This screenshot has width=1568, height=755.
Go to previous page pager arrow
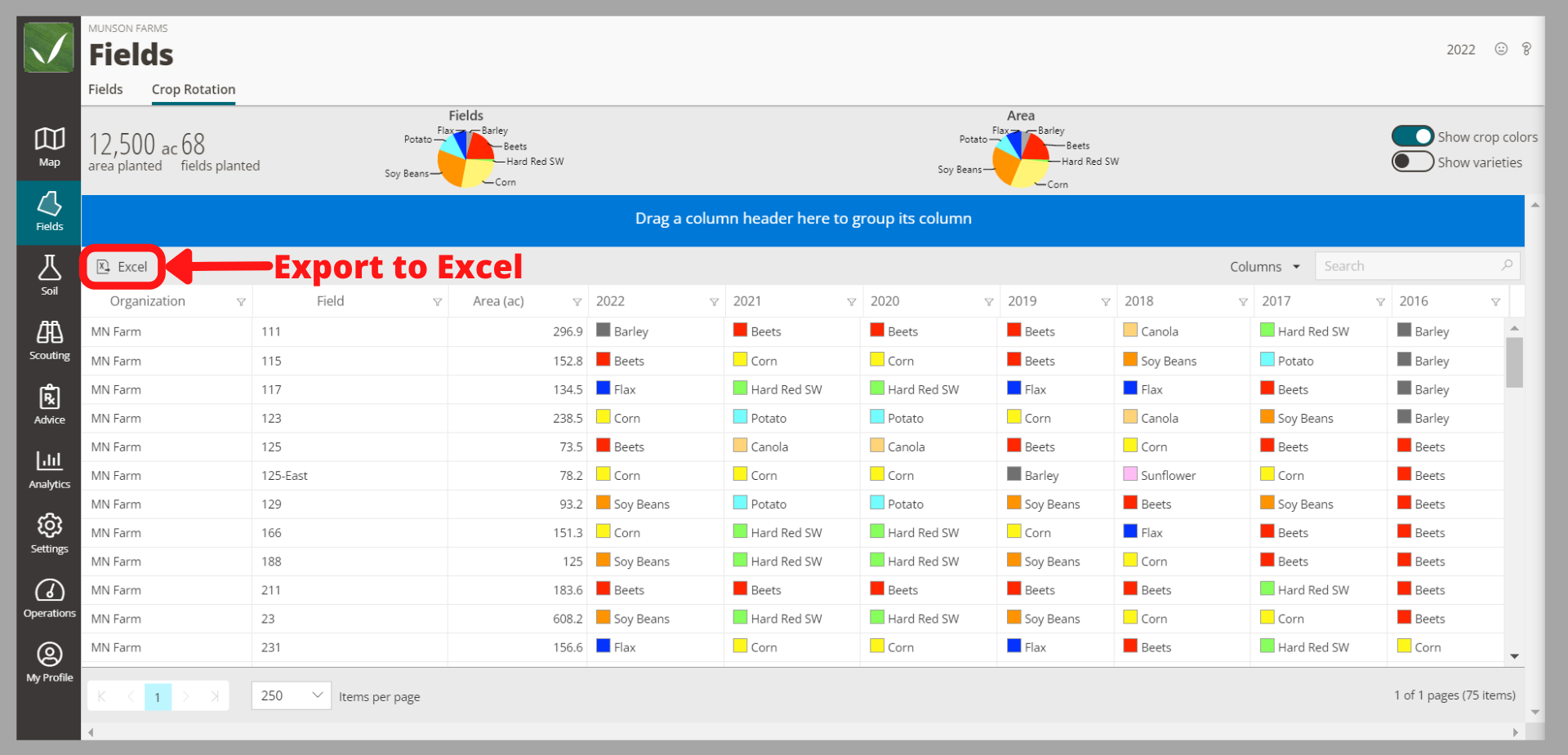pyautogui.click(x=130, y=696)
